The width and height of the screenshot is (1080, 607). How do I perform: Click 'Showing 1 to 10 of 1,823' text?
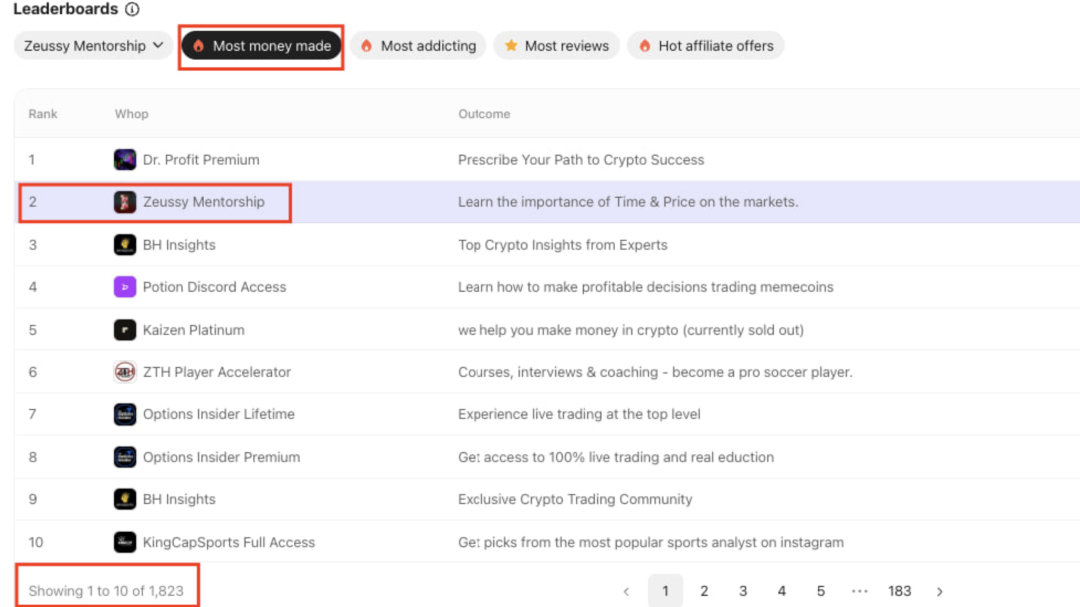[x=106, y=591]
